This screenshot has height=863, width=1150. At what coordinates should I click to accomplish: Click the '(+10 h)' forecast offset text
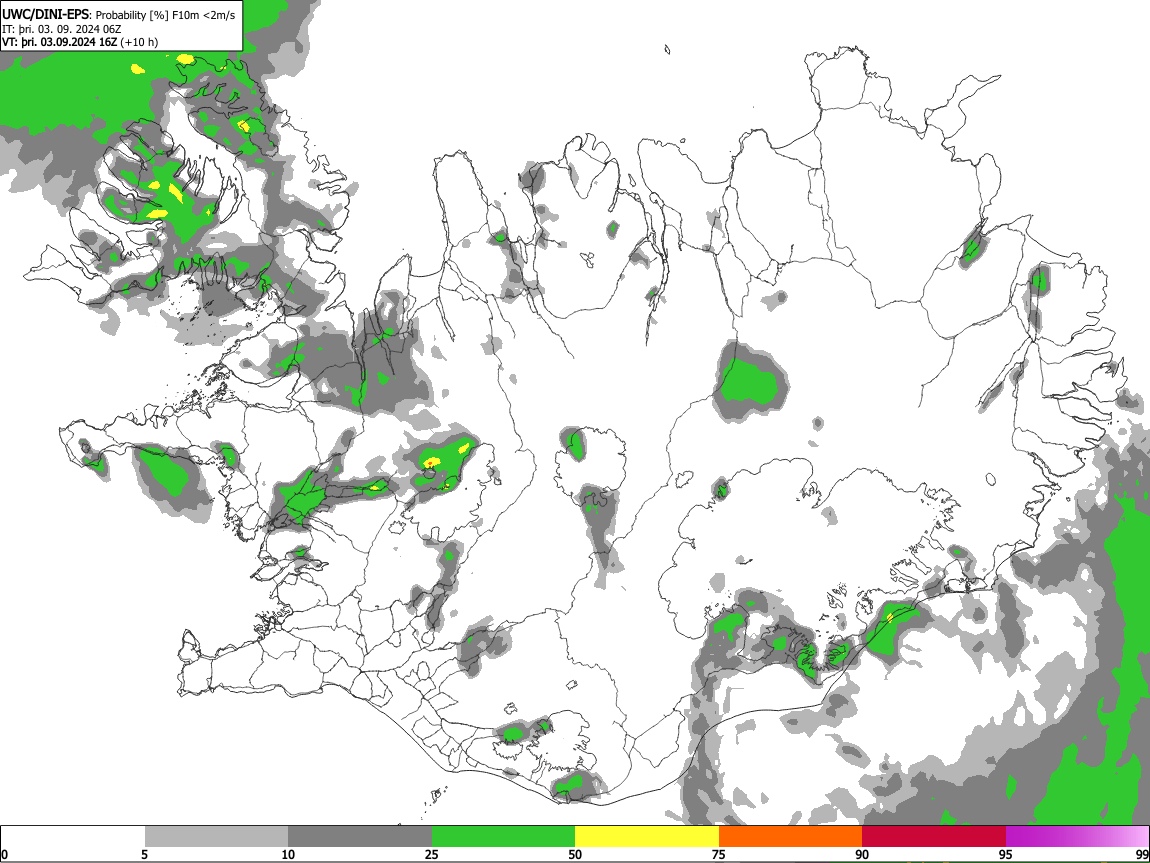139,42
